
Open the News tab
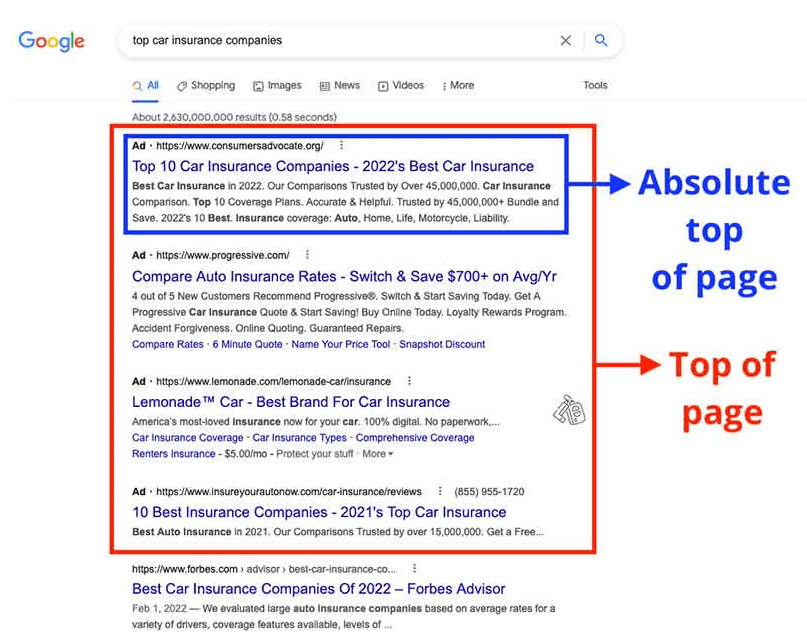340,85
